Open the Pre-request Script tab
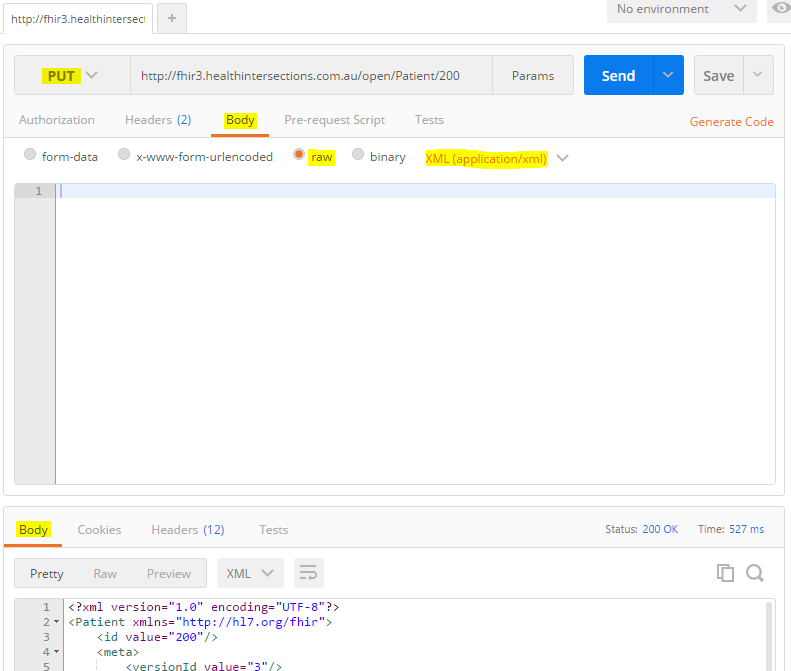 pyautogui.click(x=334, y=120)
